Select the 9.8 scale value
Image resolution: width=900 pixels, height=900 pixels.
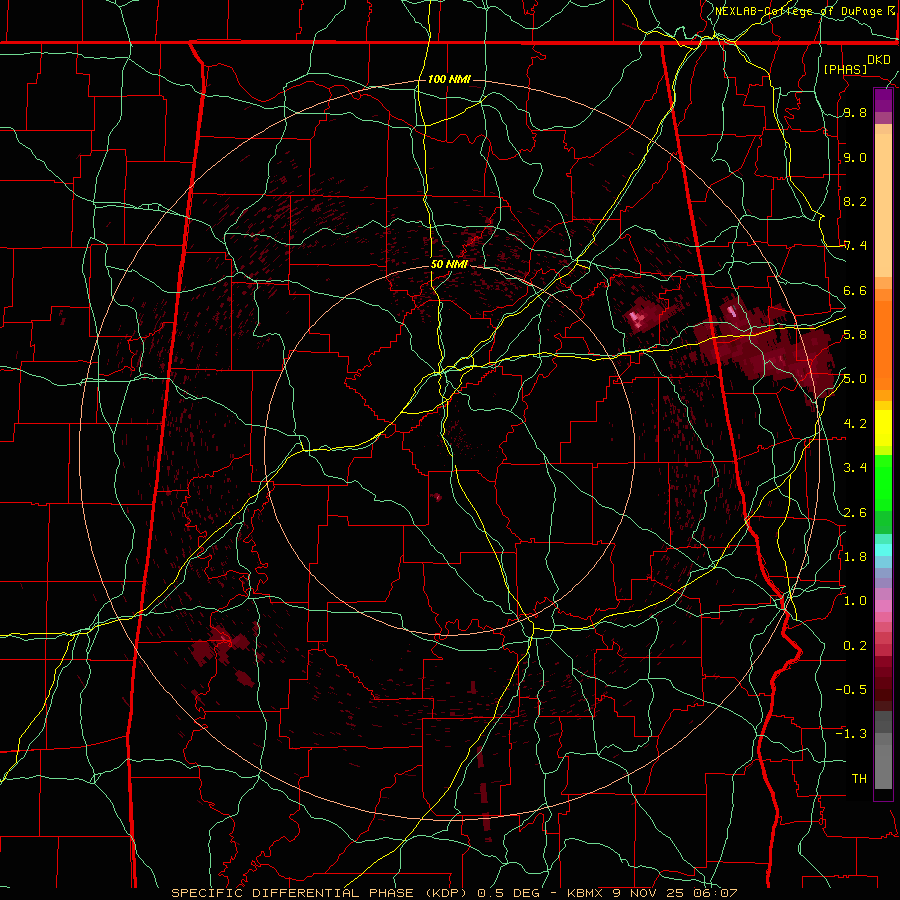click(x=855, y=113)
